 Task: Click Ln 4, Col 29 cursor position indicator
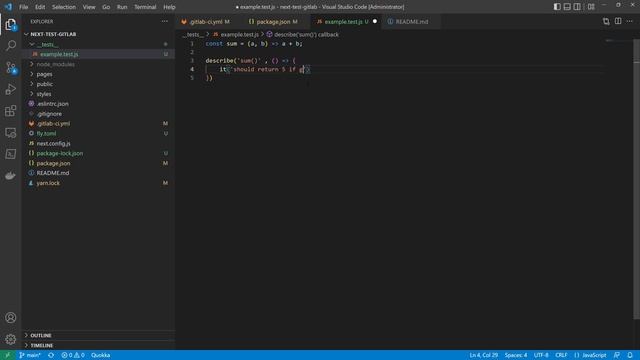coord(483,355)
